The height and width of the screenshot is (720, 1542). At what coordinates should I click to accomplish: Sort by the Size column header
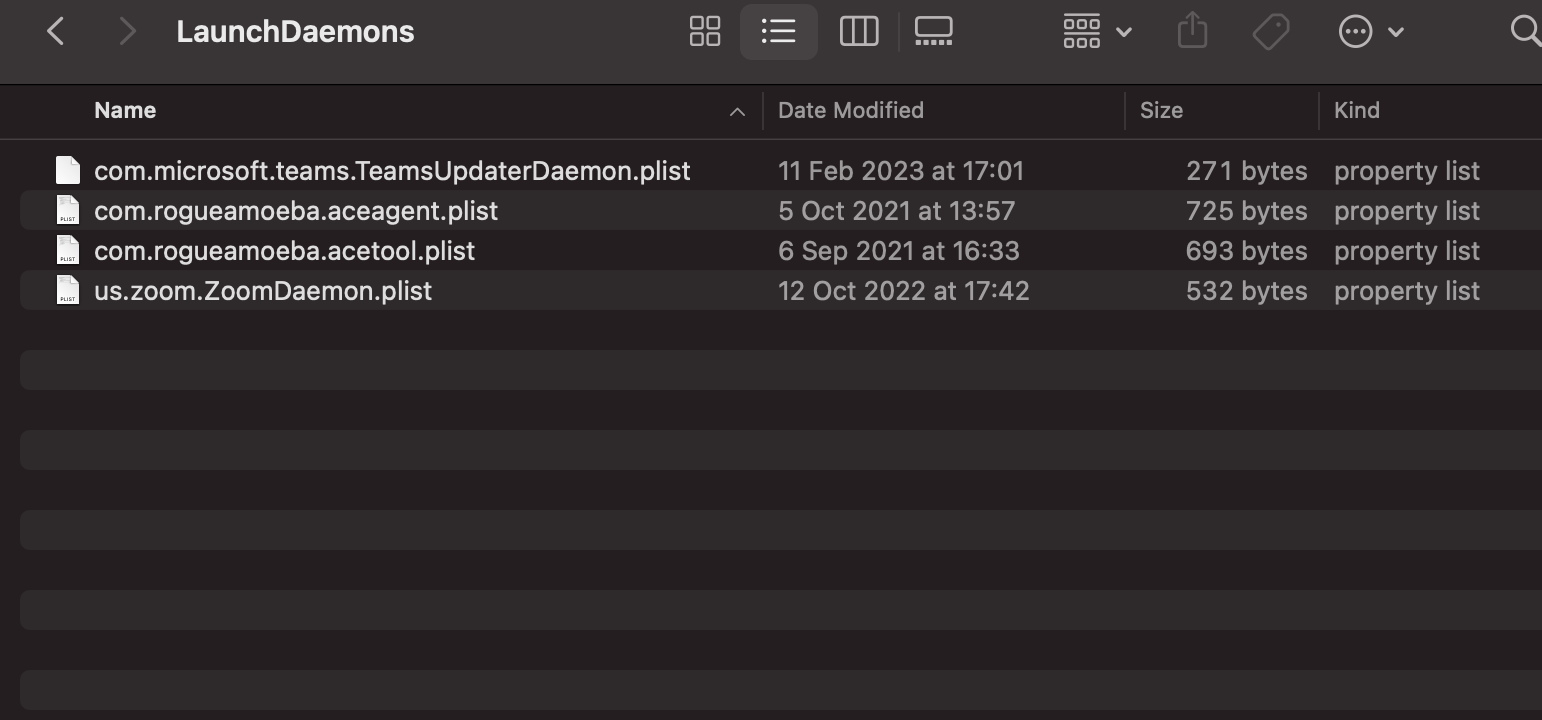(x=1161, y=111)
